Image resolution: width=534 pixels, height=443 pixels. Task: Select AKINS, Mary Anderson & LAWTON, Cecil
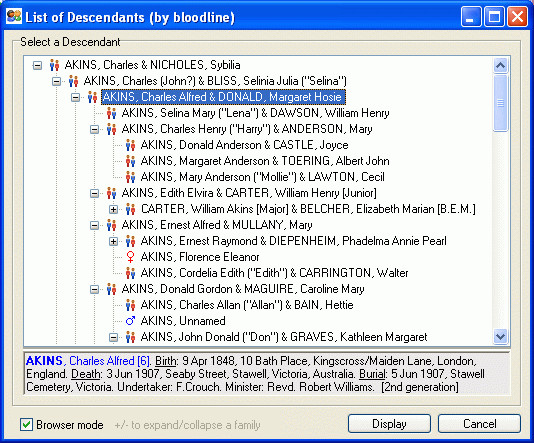click(x=263, y=177)
